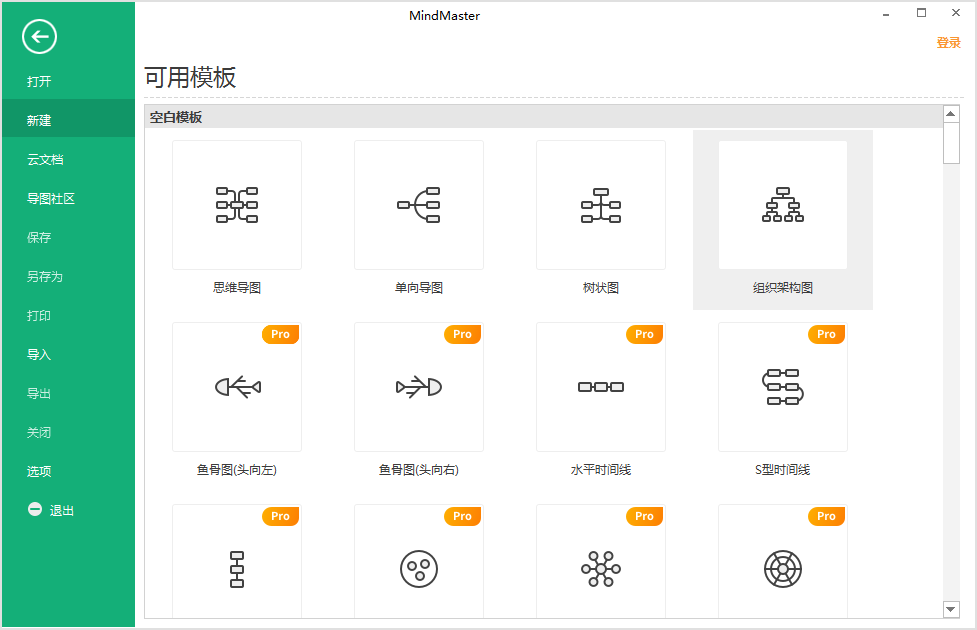Open the 导出 export option
The width and height of the screenshot is (977, 630).
(x=69, y=393)
